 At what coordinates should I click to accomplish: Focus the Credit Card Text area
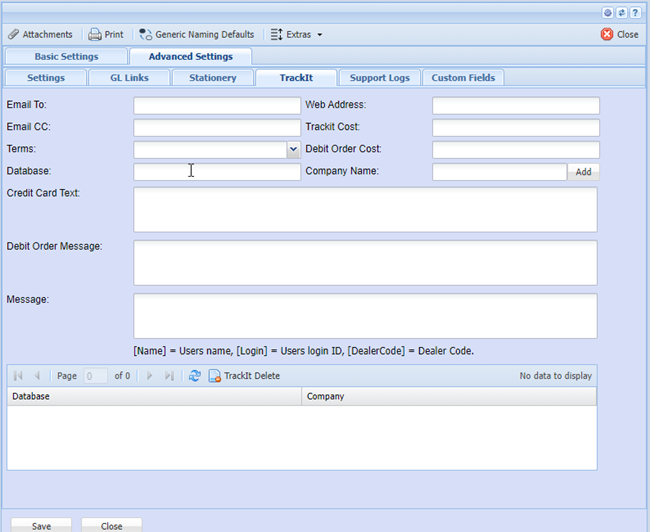coord(365,209)
